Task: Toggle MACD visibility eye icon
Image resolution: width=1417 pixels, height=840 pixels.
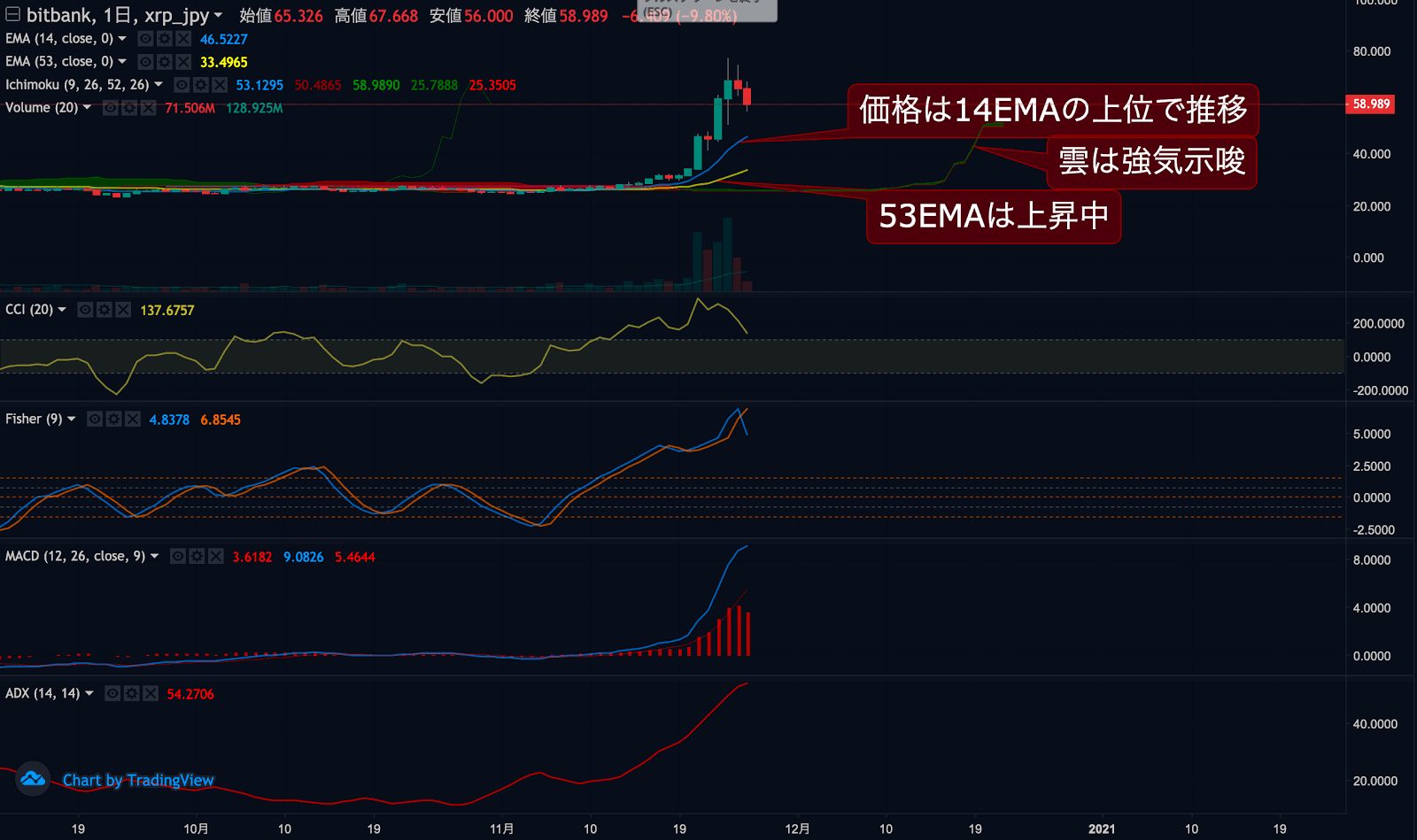Action: coord(178,557)
